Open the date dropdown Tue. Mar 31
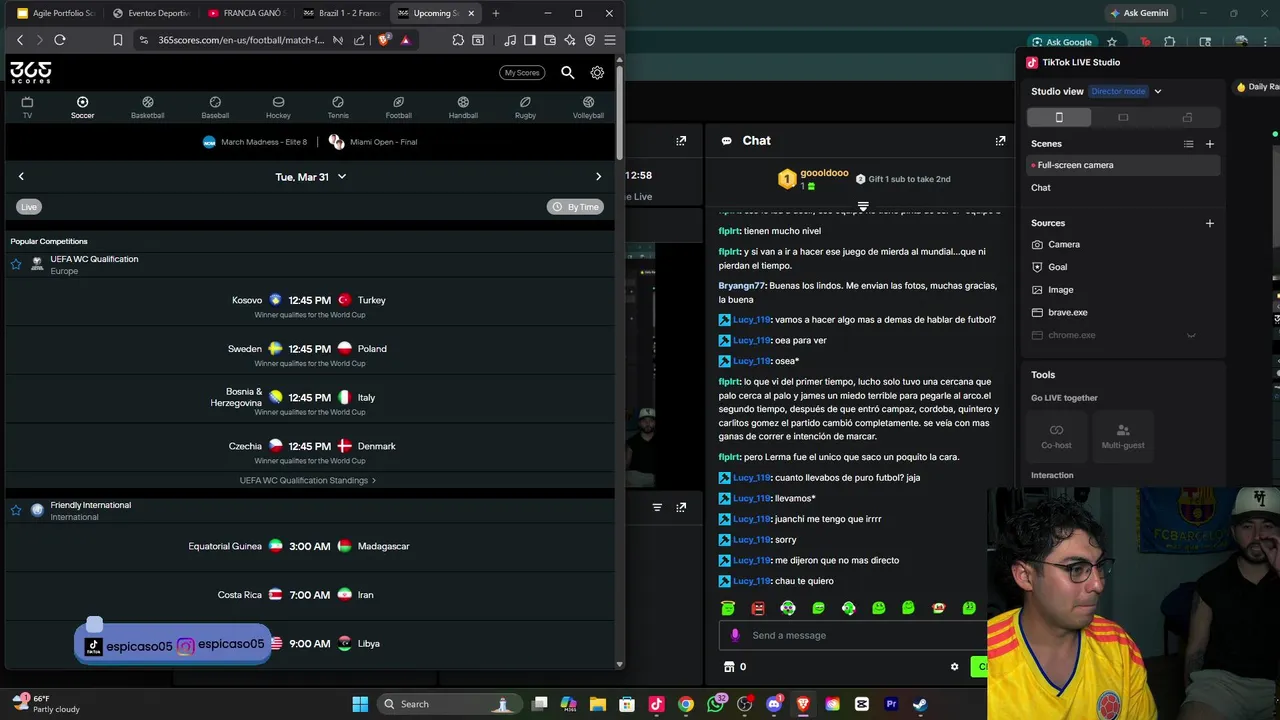 [310, 177]
